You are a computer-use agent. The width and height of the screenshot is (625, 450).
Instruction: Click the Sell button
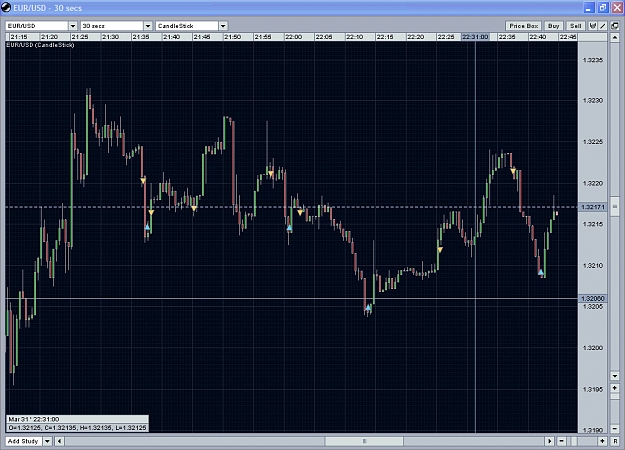click(x=576, y=26)
